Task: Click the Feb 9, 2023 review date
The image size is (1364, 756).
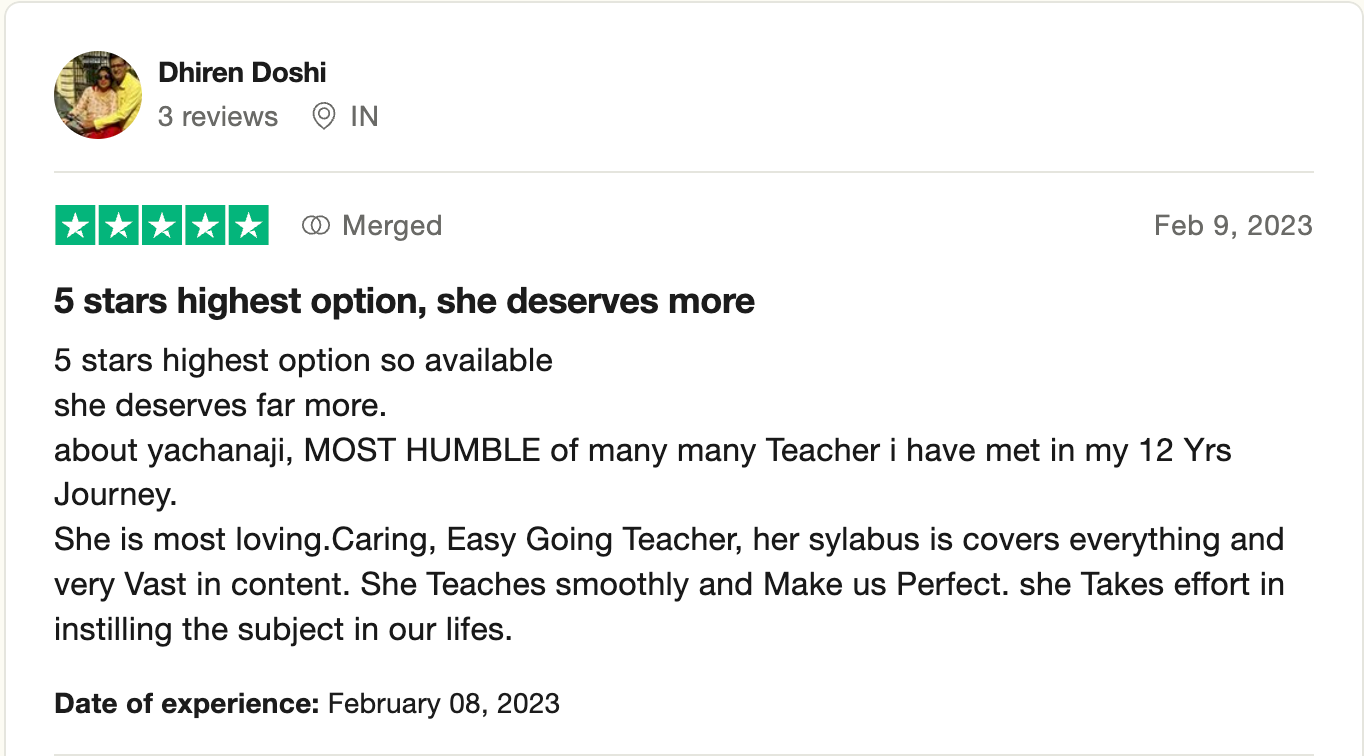Action: pyautogui.click(x=1232, y=225)
